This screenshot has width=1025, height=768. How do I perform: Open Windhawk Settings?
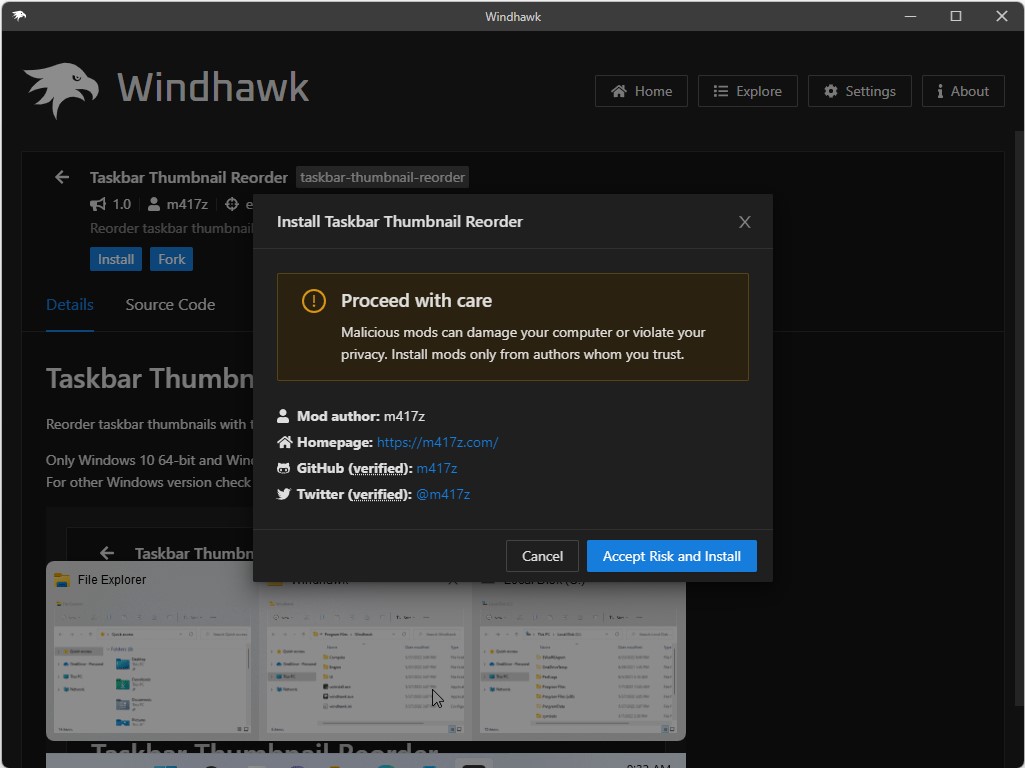[859, 91]
